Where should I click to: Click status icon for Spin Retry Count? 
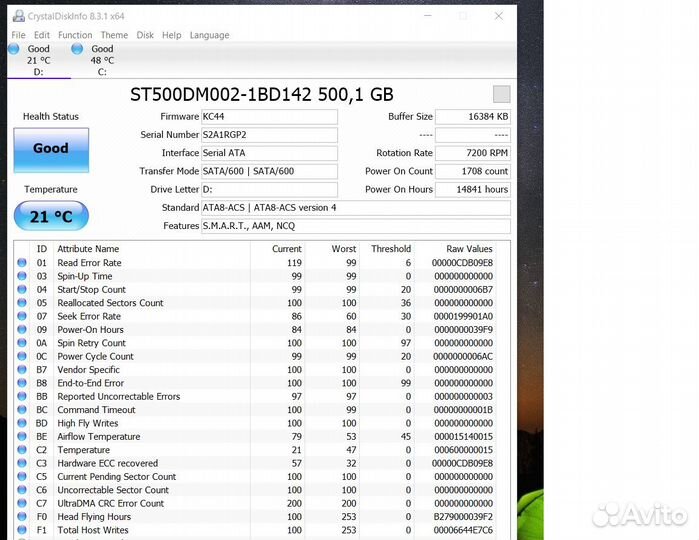pos(22,343)
